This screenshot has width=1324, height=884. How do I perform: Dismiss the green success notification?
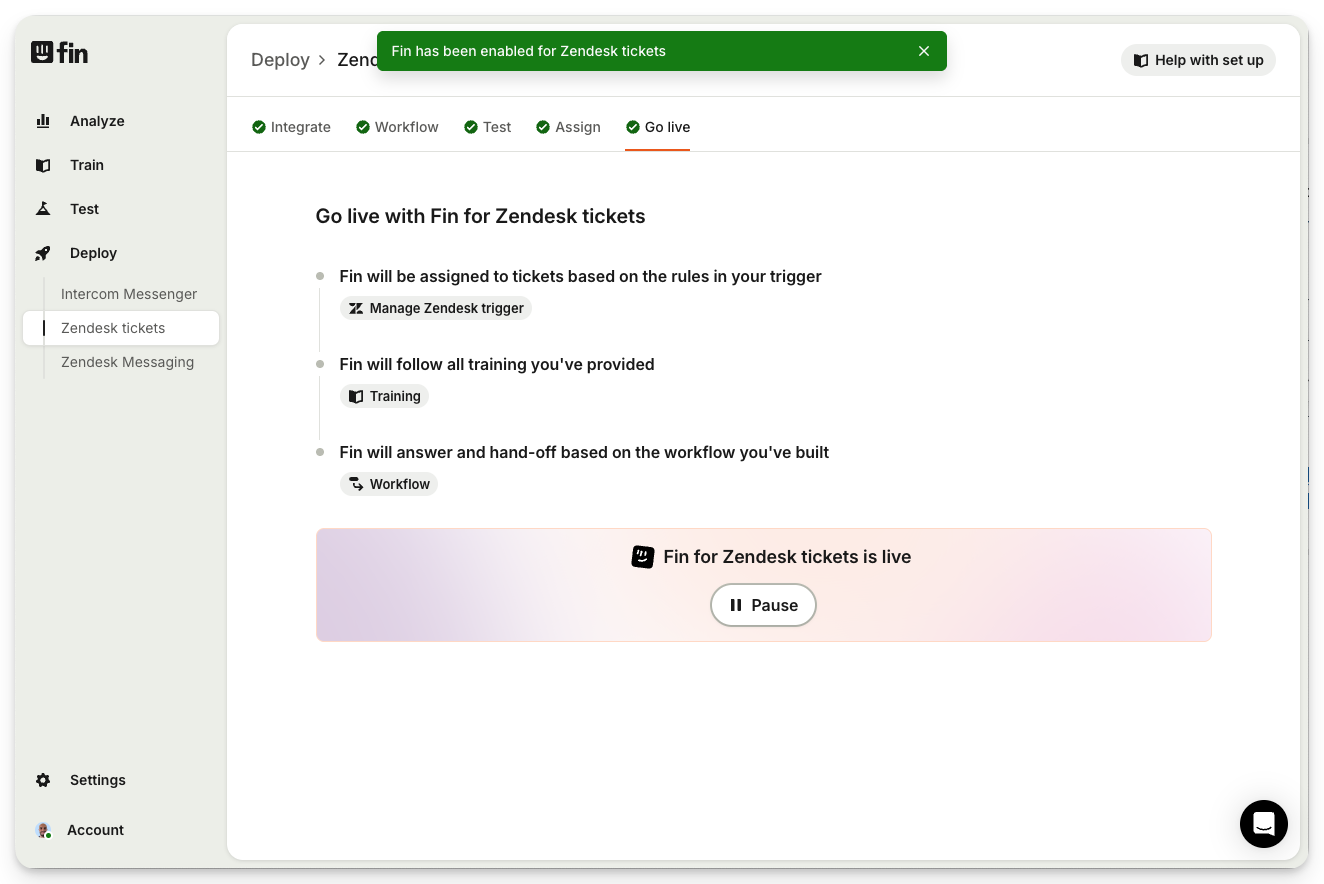924,51
